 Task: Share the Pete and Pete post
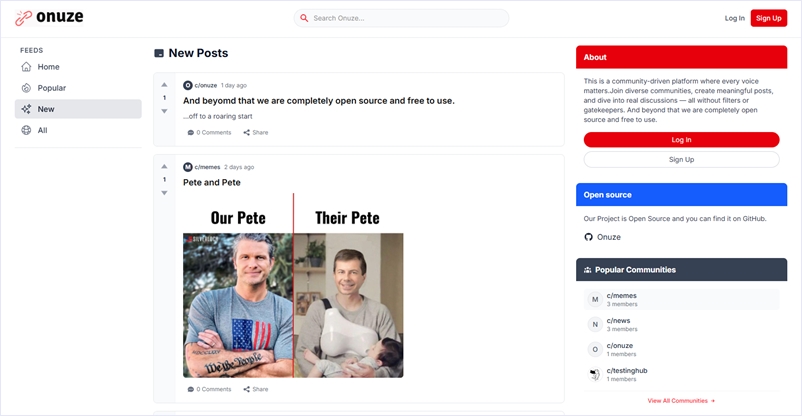[x=256, y=389]
